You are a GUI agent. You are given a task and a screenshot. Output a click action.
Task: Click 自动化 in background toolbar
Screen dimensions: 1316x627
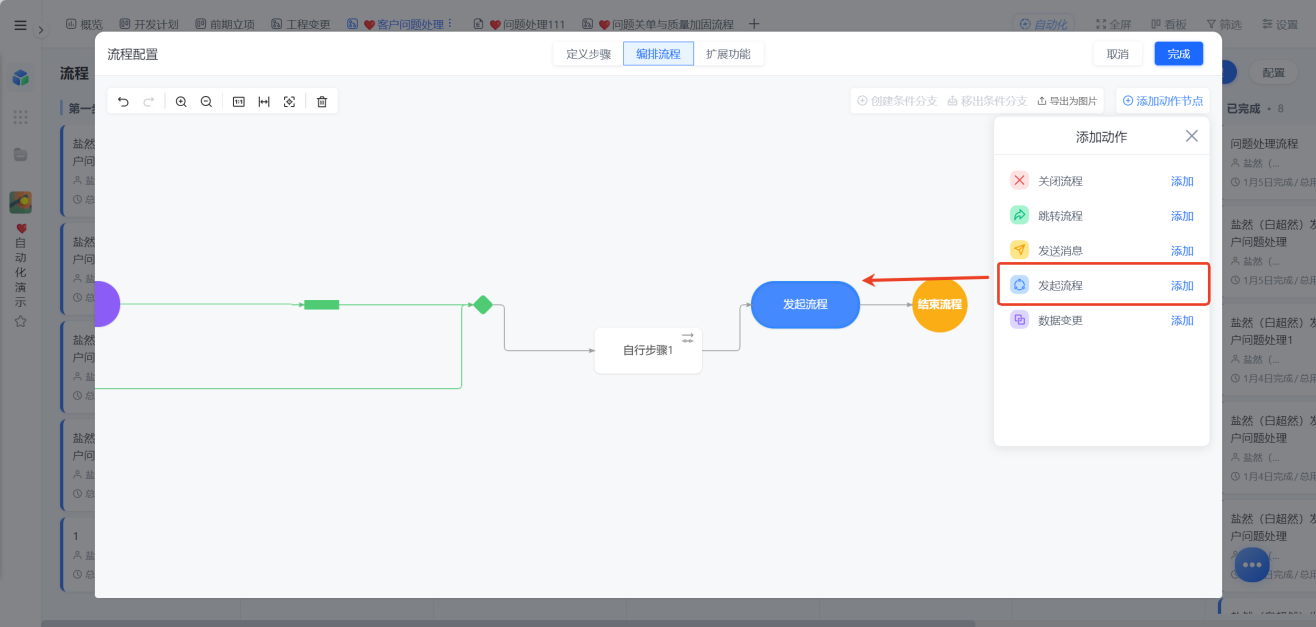(1042, 24)
